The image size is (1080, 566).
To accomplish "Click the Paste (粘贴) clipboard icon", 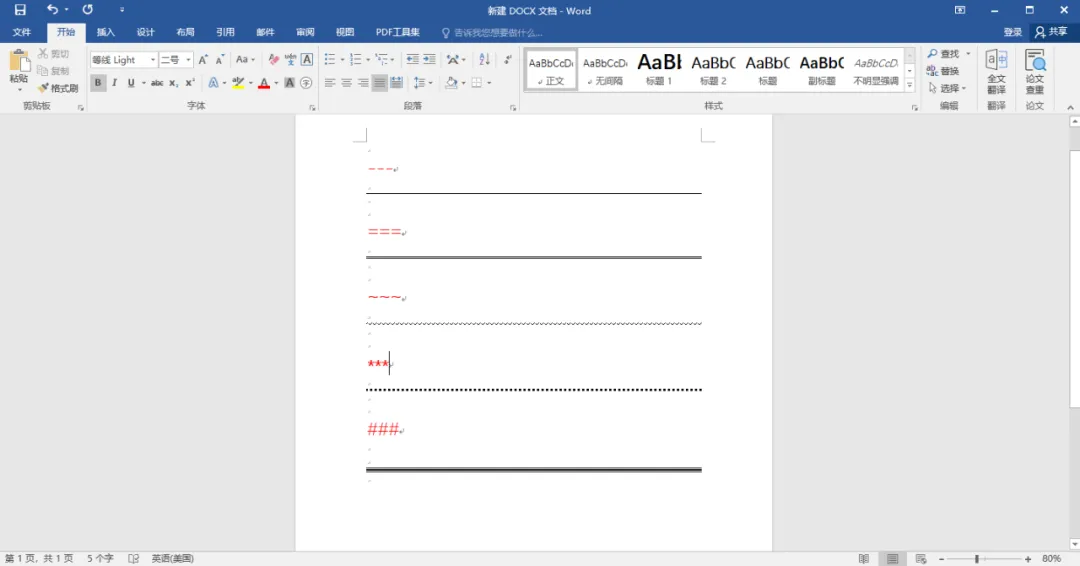I will click(x=19, y=67).
